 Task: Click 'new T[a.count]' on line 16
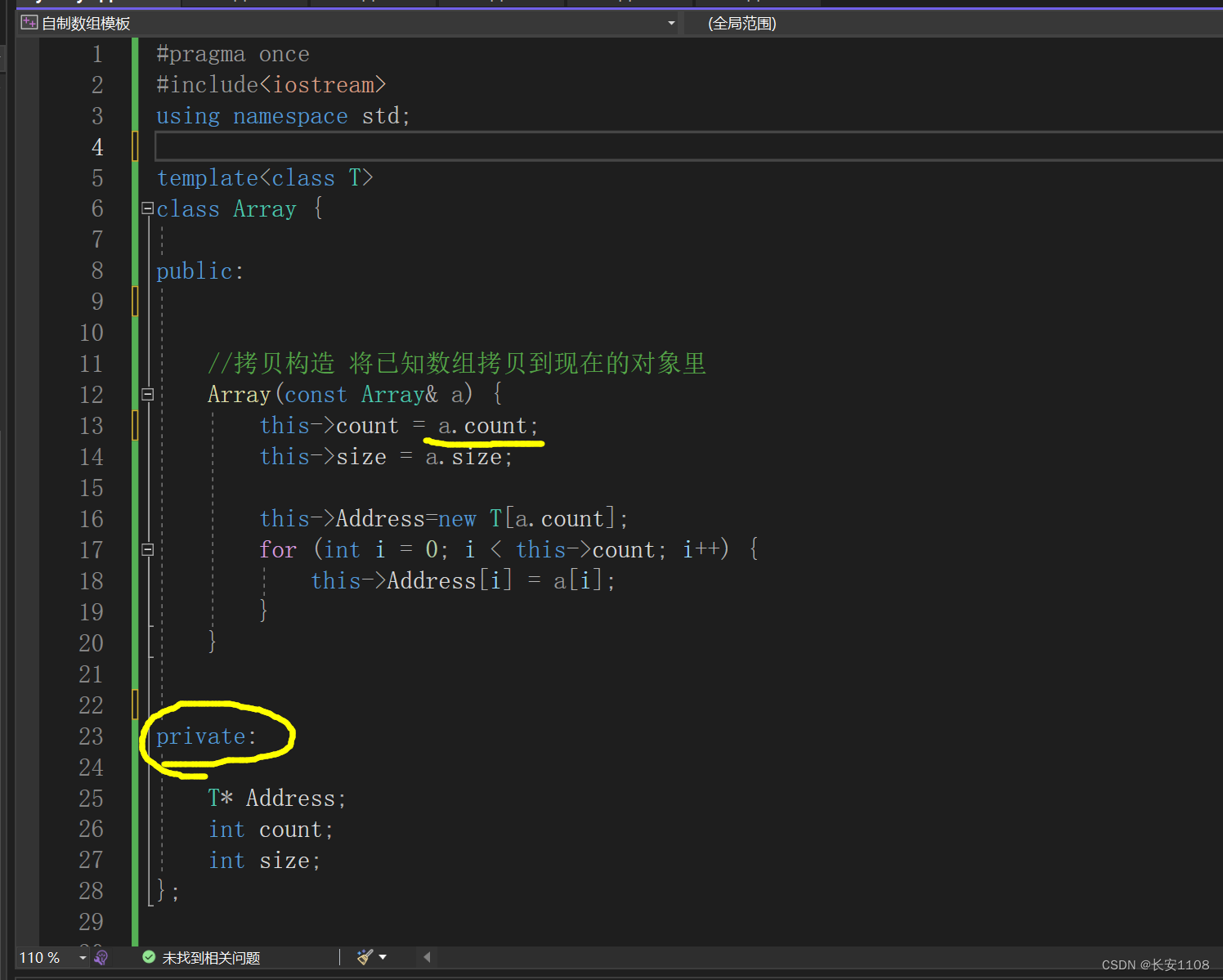point(526,519)
